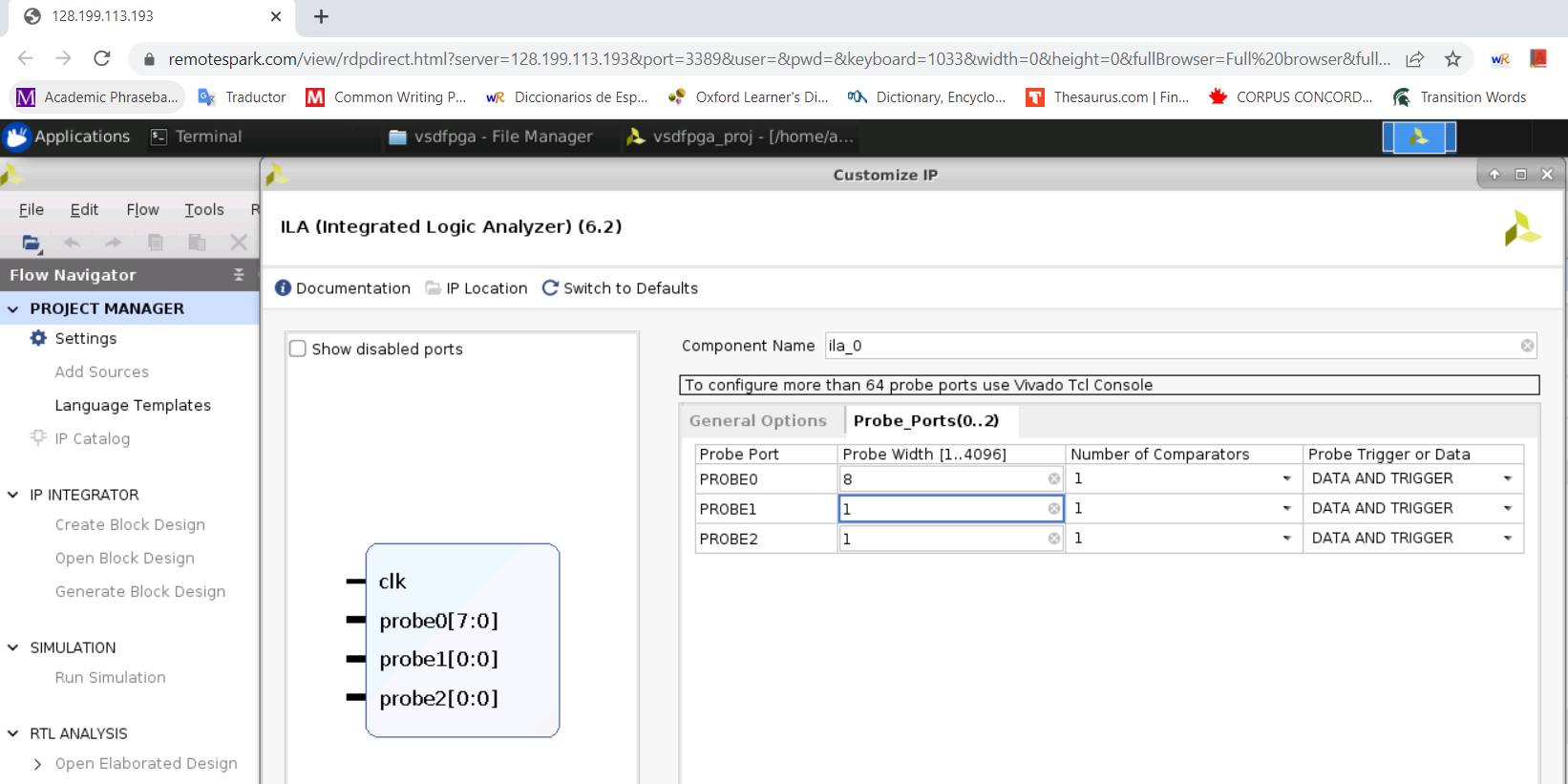Viewport: 1568px width, 784px height.
Task: Reload the browser page
Action: [x=102, y=59]
